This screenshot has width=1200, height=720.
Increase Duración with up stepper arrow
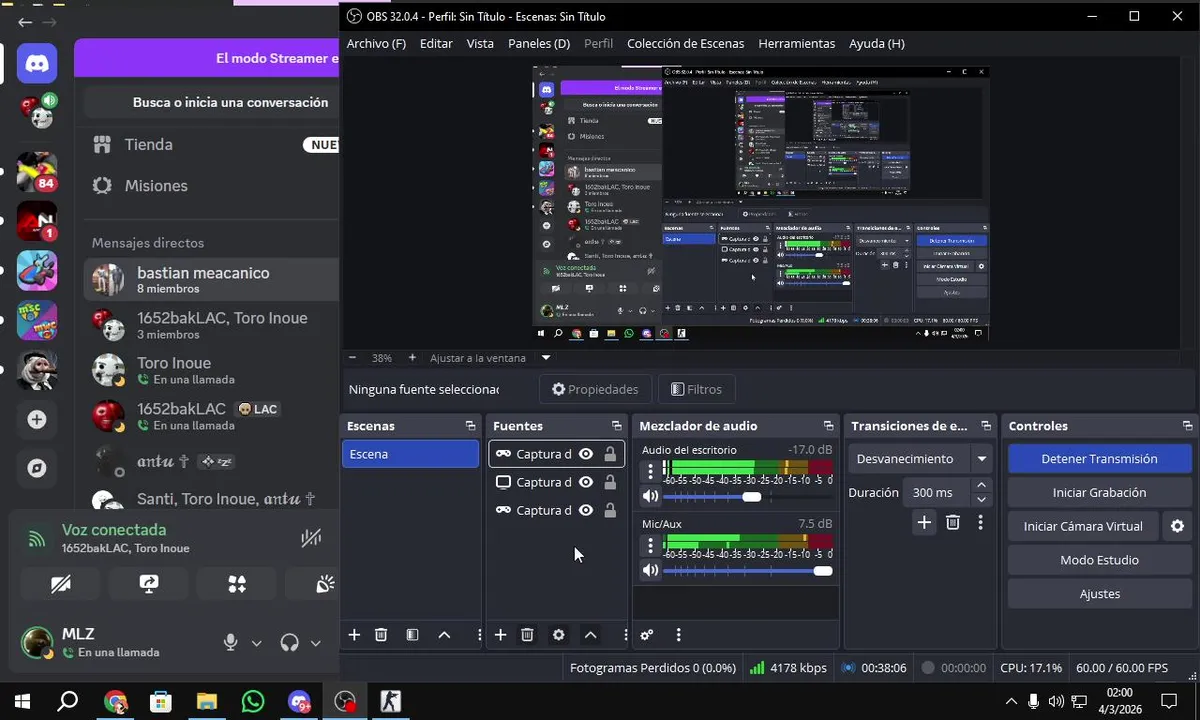[x=981, y=485]
